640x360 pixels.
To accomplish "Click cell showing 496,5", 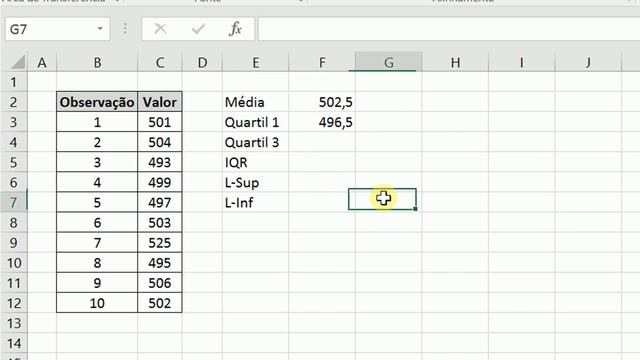I will [322, 122].
